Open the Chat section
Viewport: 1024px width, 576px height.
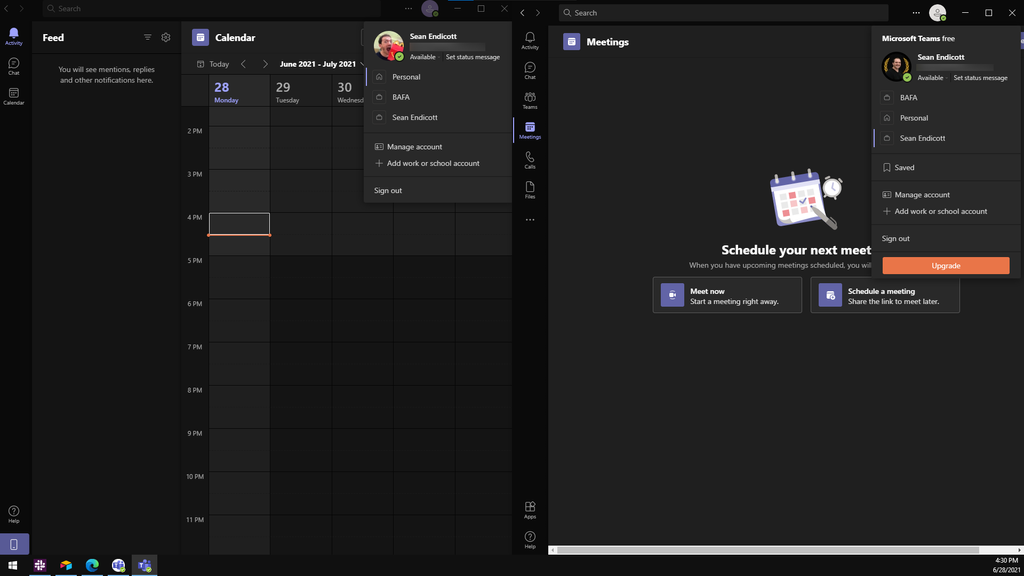[x=530, y=70]
